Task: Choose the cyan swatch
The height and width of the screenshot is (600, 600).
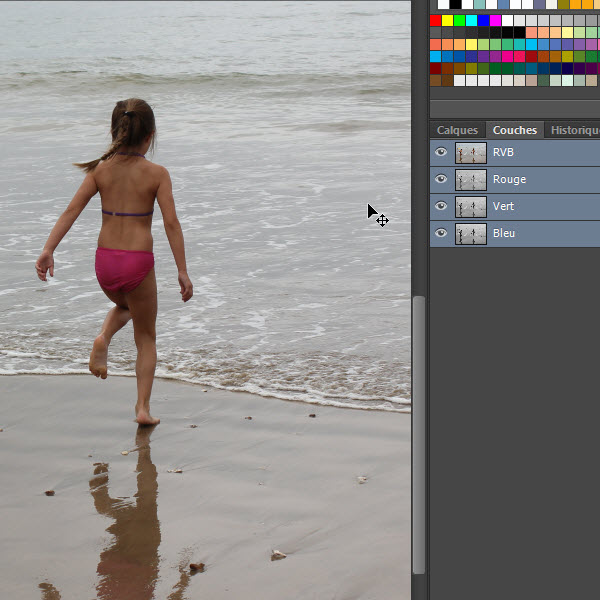Action: [472, 20]
